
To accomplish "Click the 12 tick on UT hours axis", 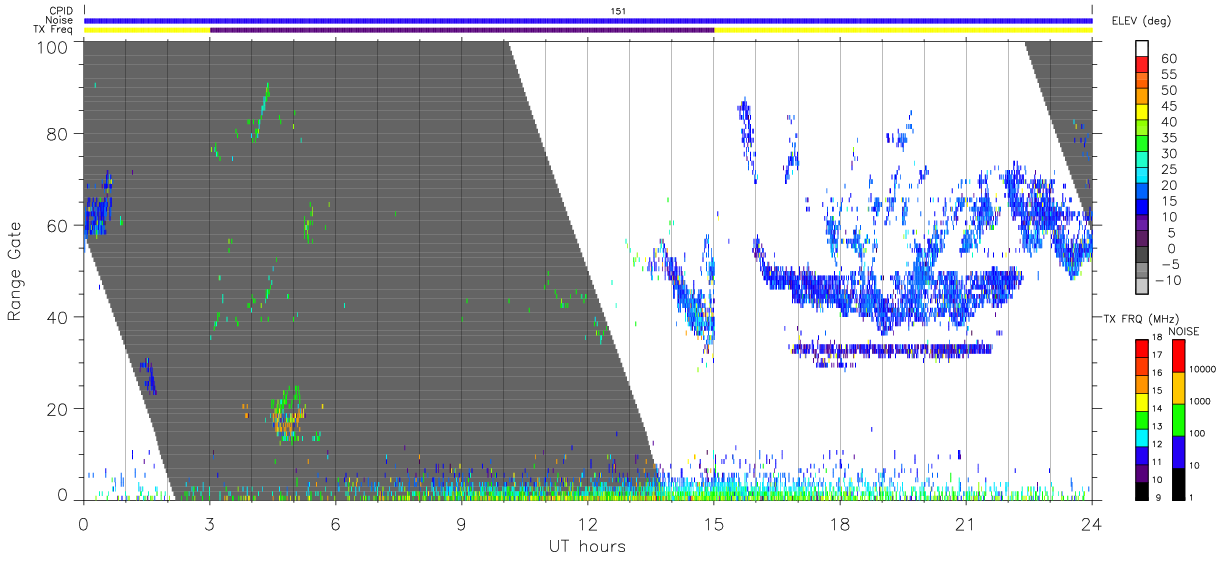I will pos(587,523).
